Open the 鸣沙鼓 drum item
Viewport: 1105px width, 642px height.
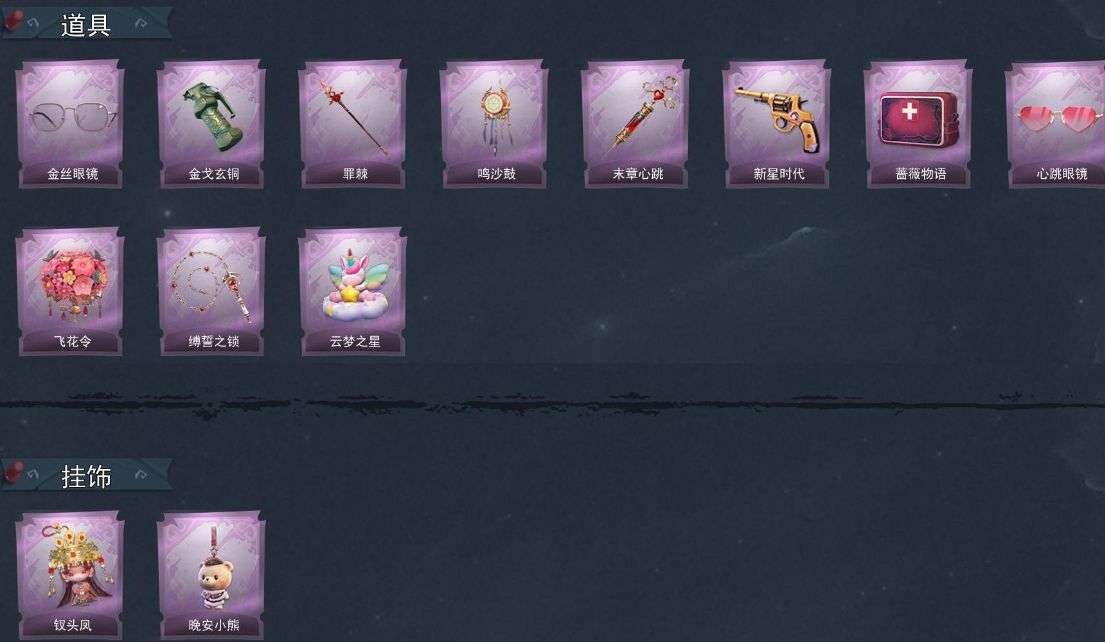pos(495,124)
